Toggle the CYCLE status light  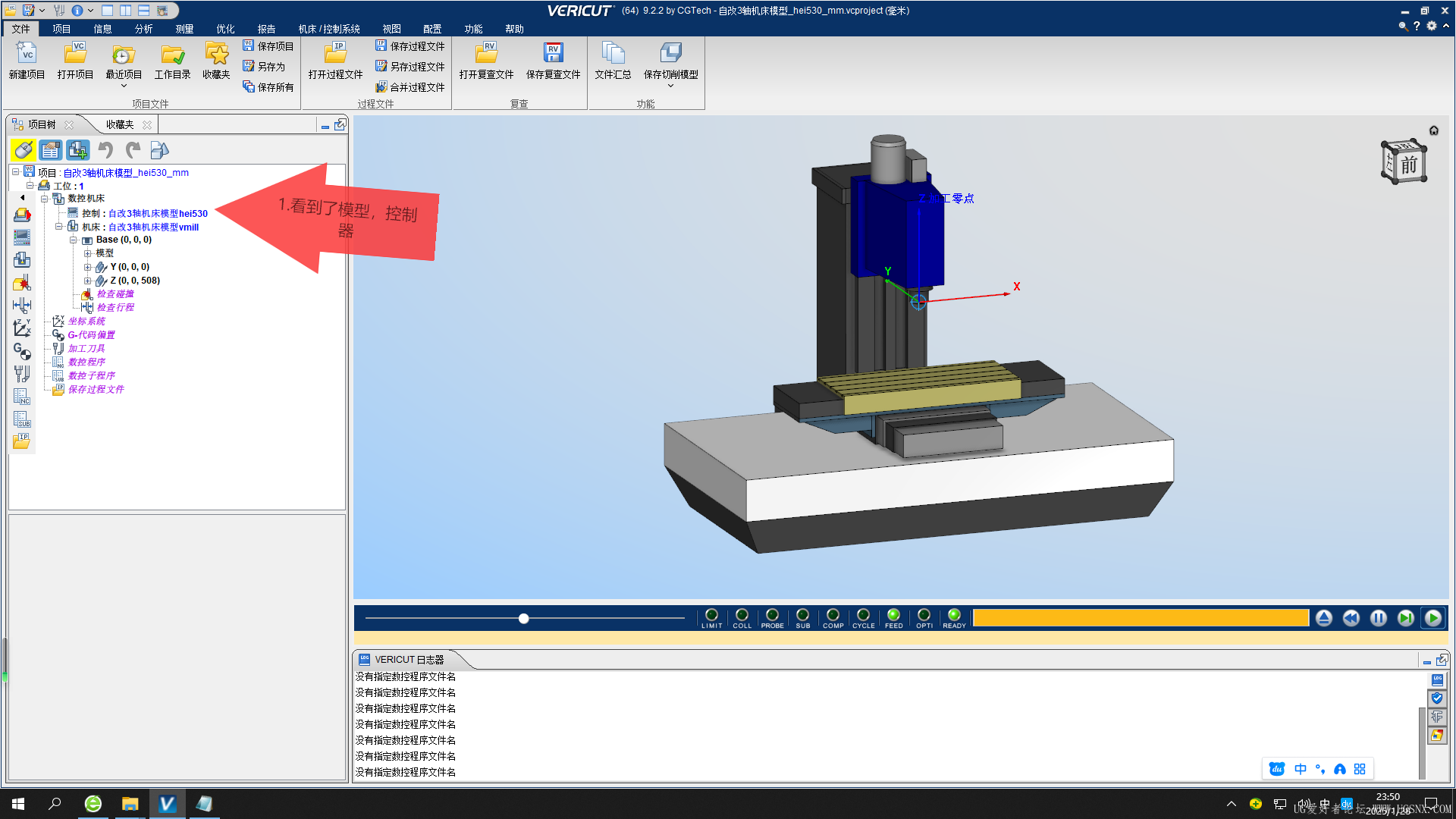tap(863, 615)
